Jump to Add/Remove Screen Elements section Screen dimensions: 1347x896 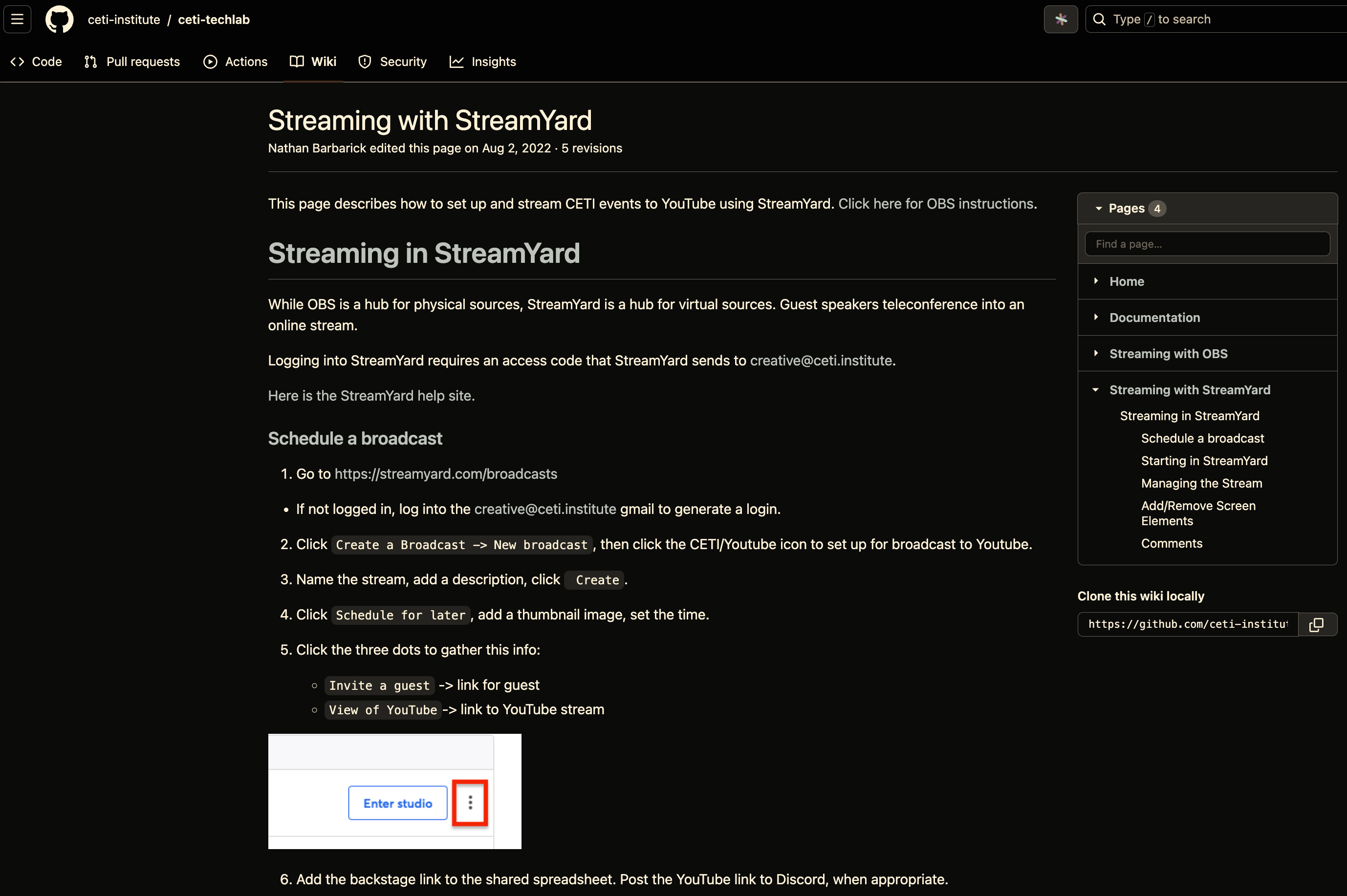click(1198, 513)
